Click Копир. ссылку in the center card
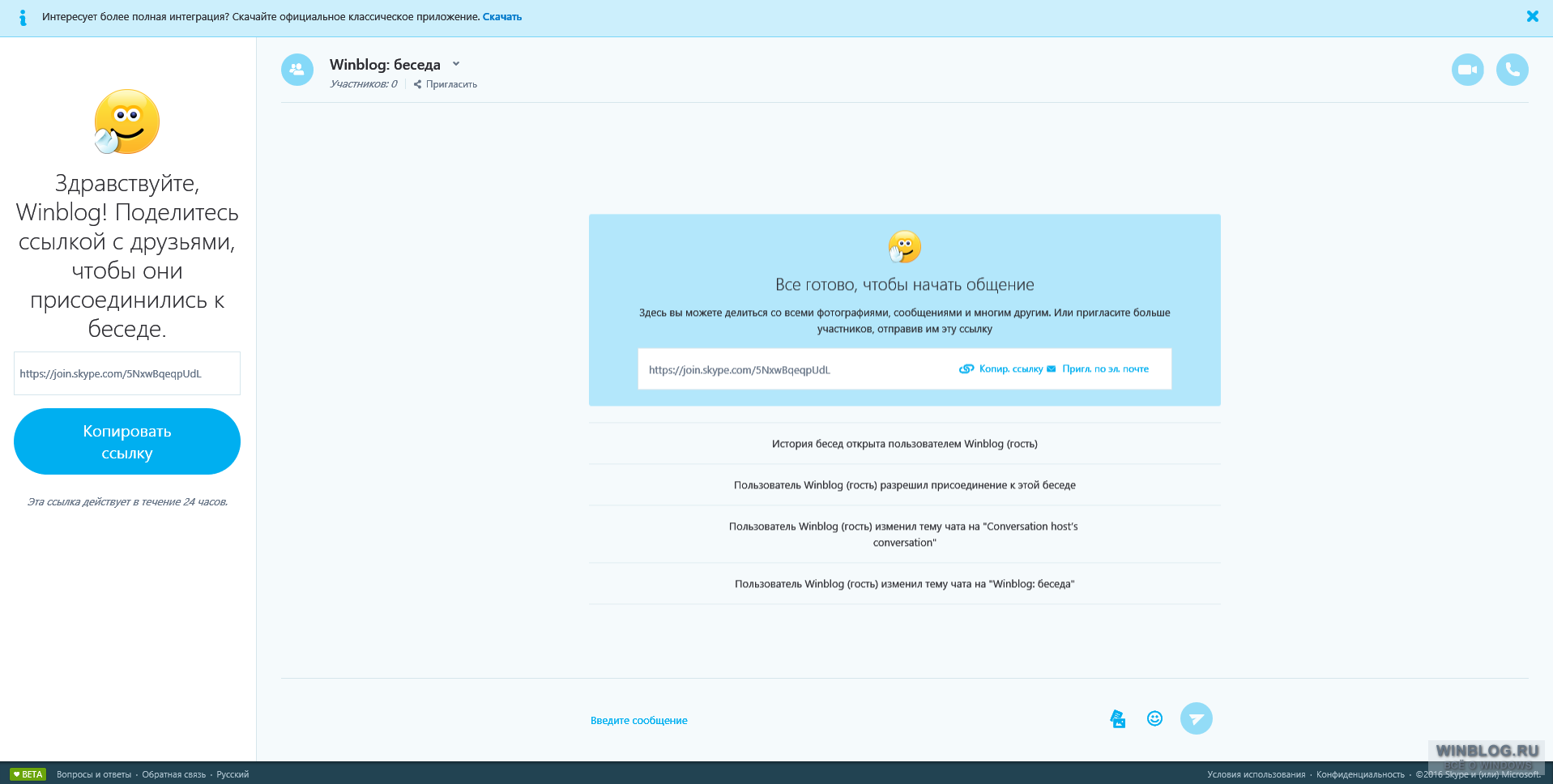 [x=1001, y=369]
